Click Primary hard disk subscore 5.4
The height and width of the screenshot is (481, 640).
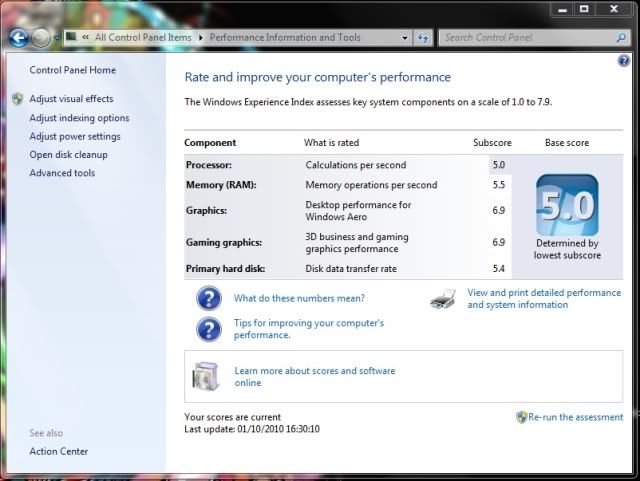tap(498, 269)
